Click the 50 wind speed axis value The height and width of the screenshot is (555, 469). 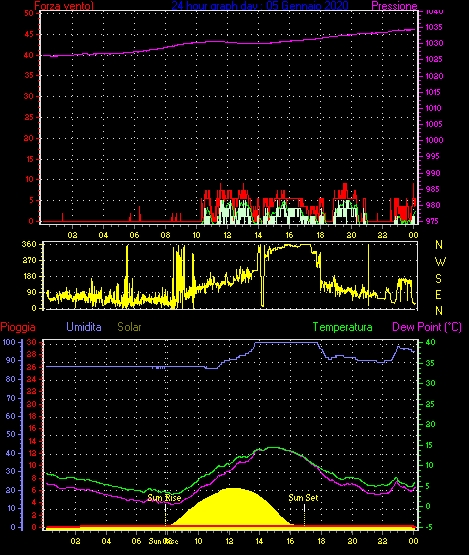[x=29, y=13]
